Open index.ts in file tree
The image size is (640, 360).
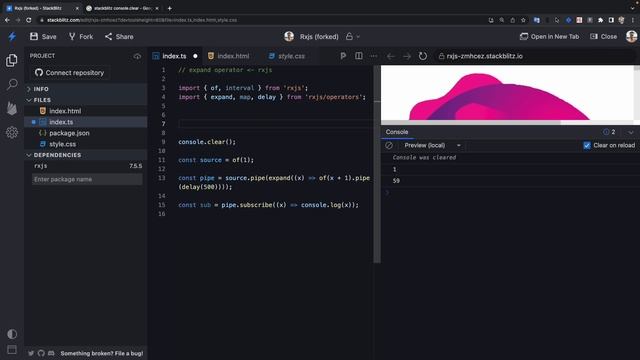pyautogui.click(x=86, y=122)
